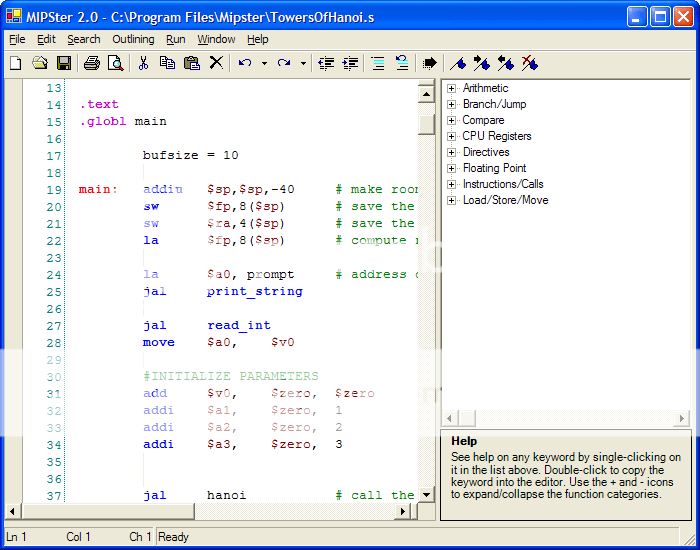
Task: Save the file with the floppy disk icon
Action: tap(64, 63)
